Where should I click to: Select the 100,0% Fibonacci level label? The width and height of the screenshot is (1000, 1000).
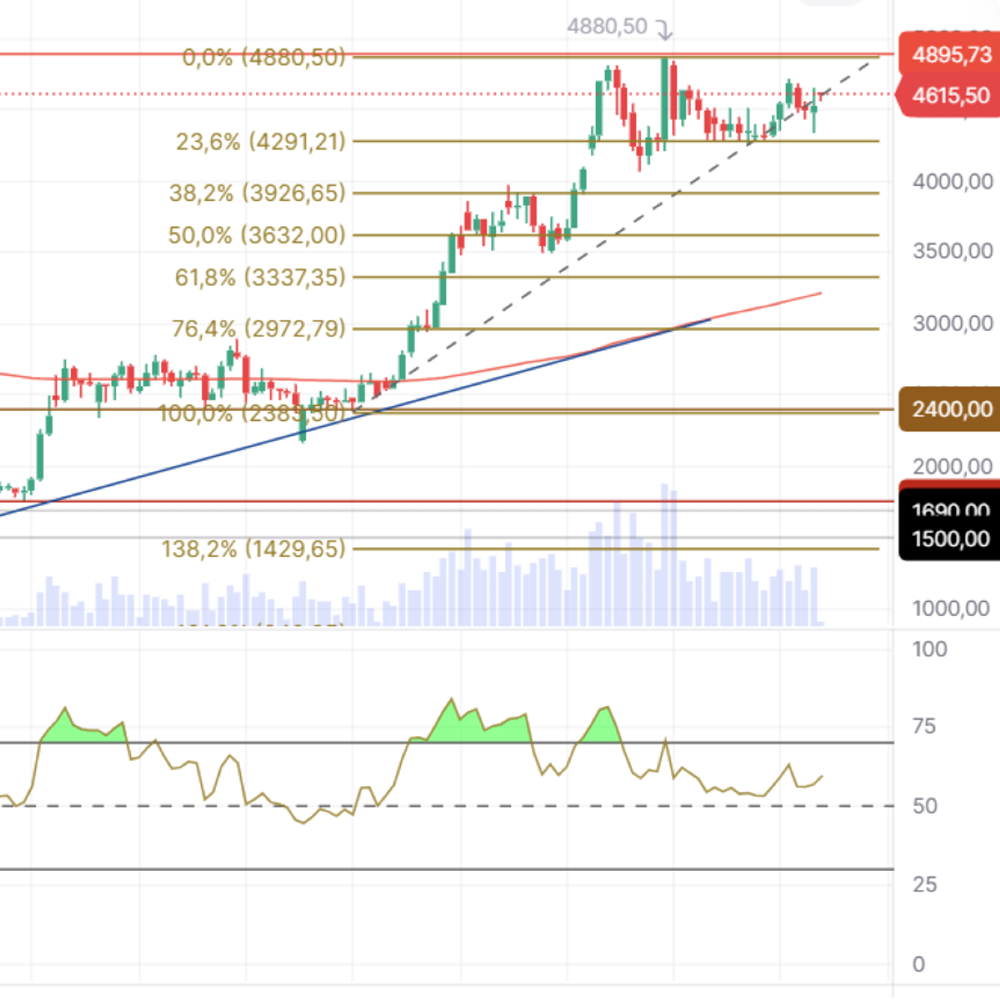pyautogui.click(x=252, y=413)
